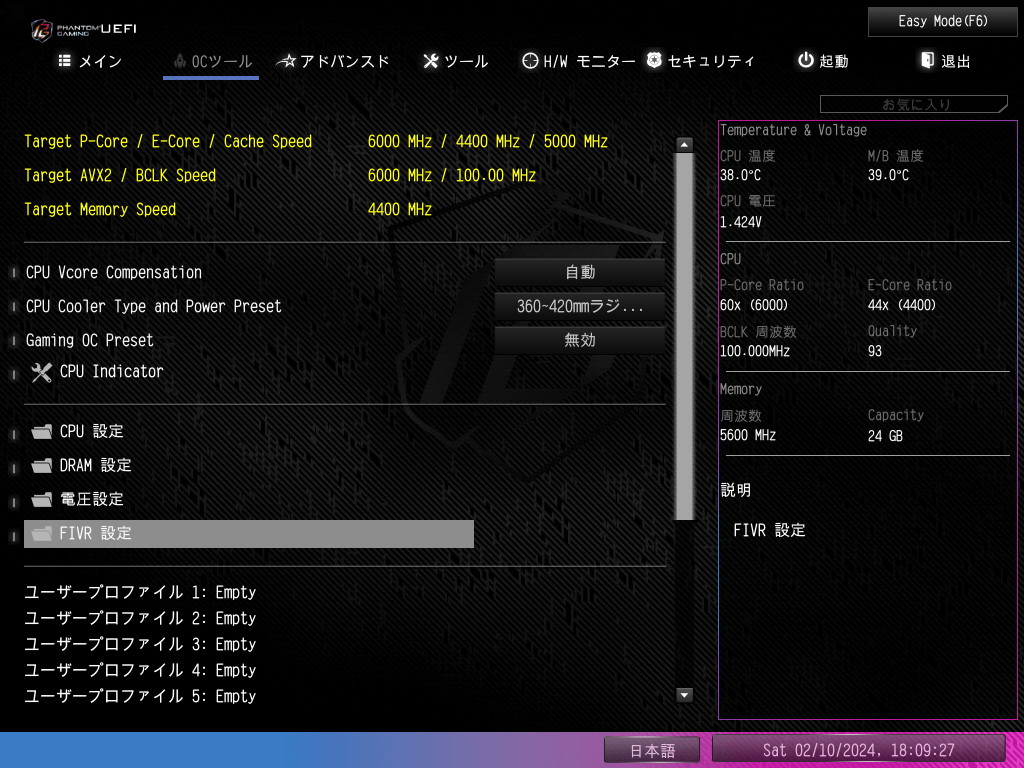Click the CPU 電圧 1.424V reading
1024x768 pixels.
741,222
